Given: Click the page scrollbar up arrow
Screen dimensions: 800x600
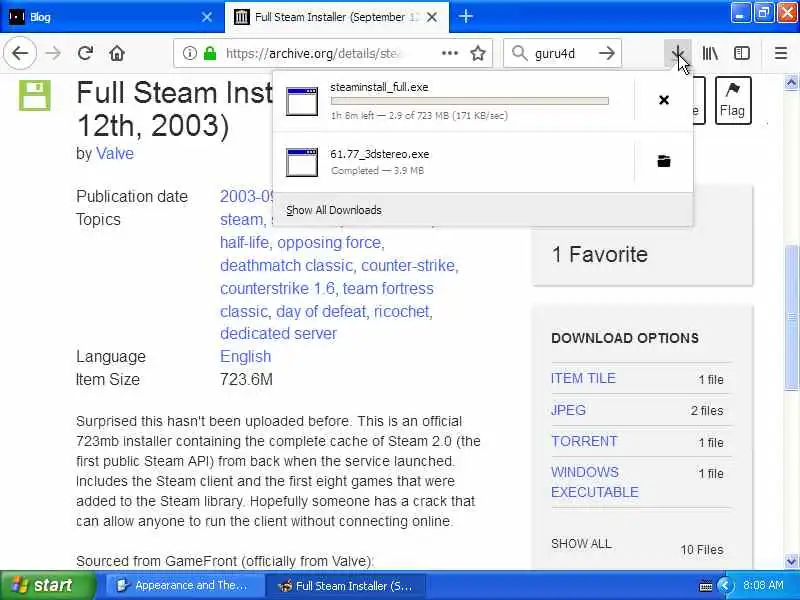Looking at the screenshot, I should click(791, 82).
